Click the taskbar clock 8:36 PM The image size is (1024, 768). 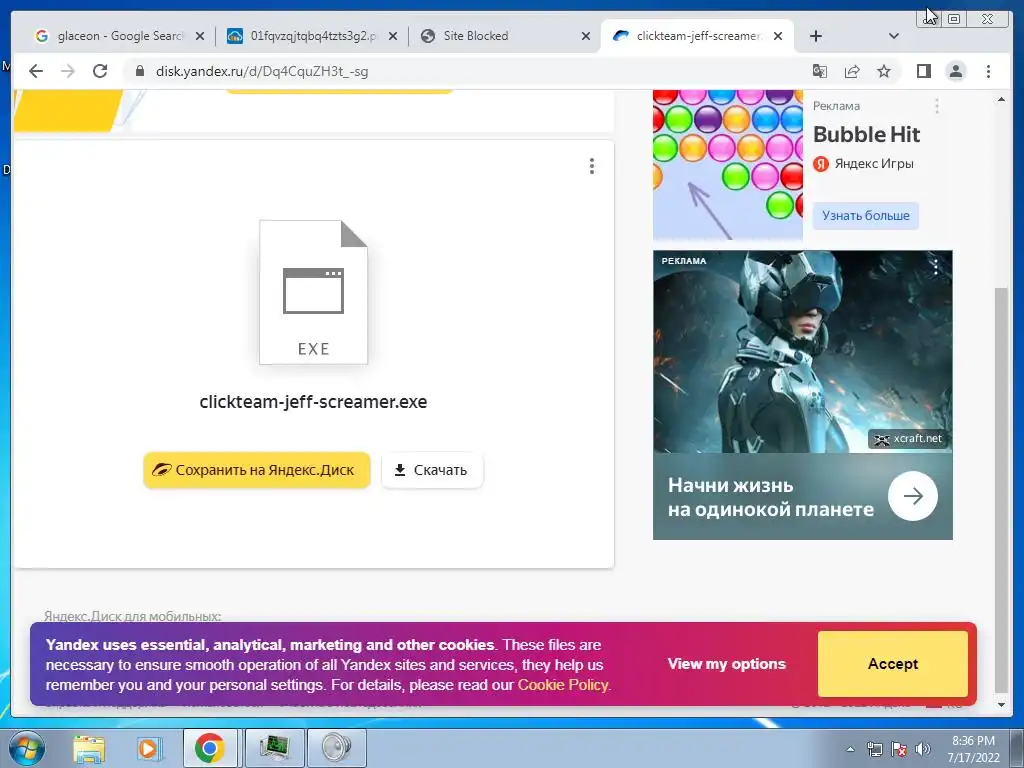point(973,748)
